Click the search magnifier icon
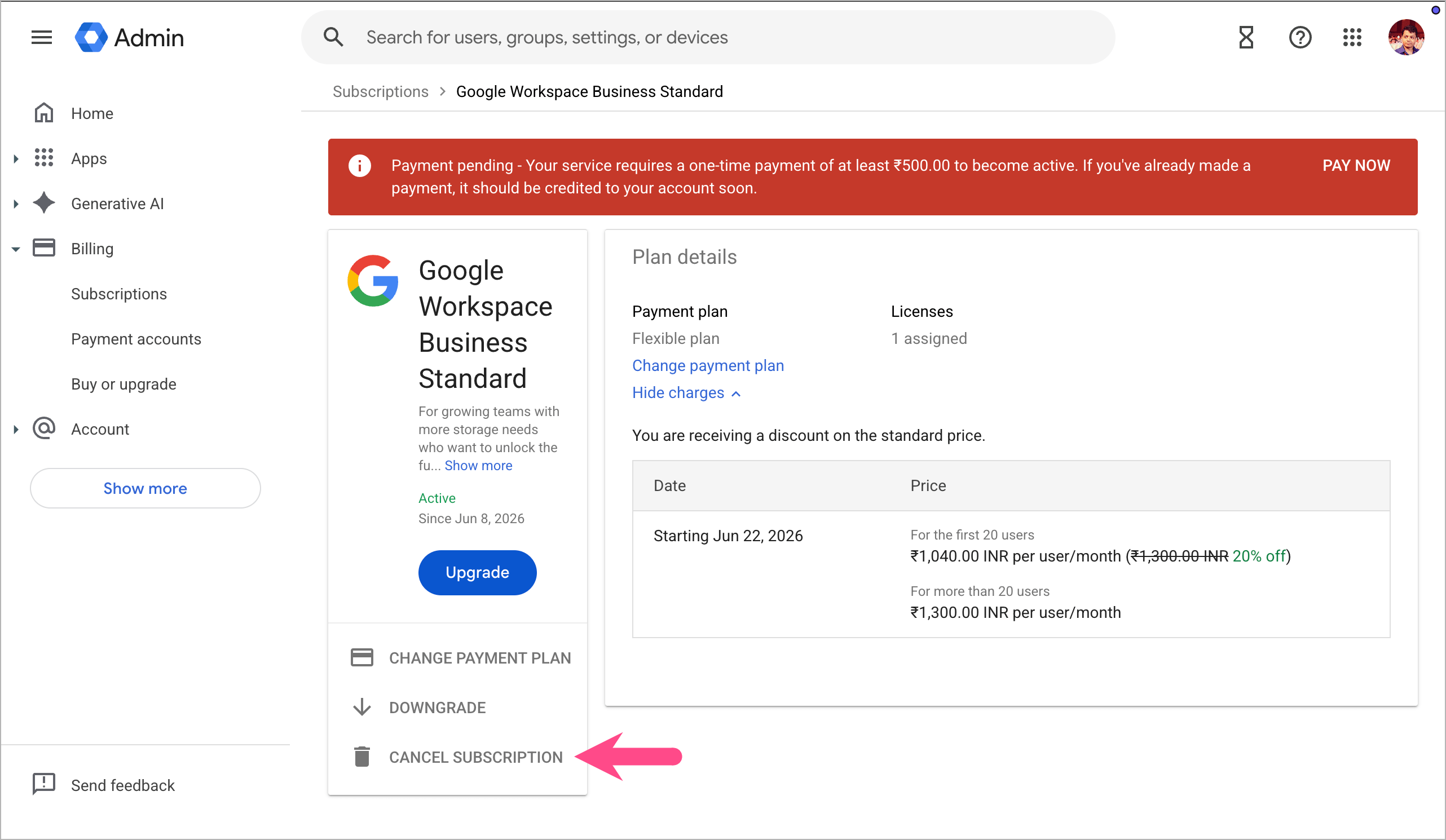The height and width of the screenshot is (840, 1446). (x=333, y=37)
